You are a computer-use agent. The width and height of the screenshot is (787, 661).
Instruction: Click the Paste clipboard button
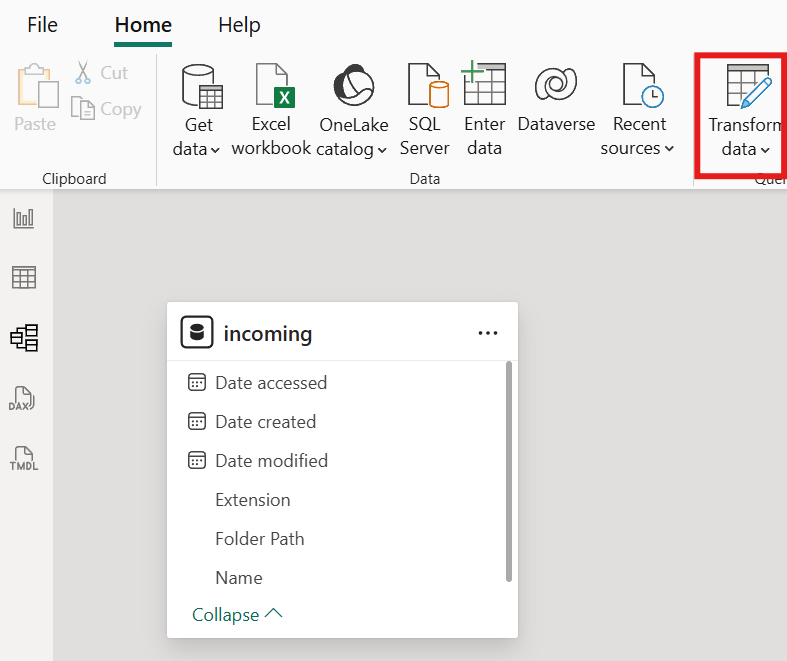(36, 98)
